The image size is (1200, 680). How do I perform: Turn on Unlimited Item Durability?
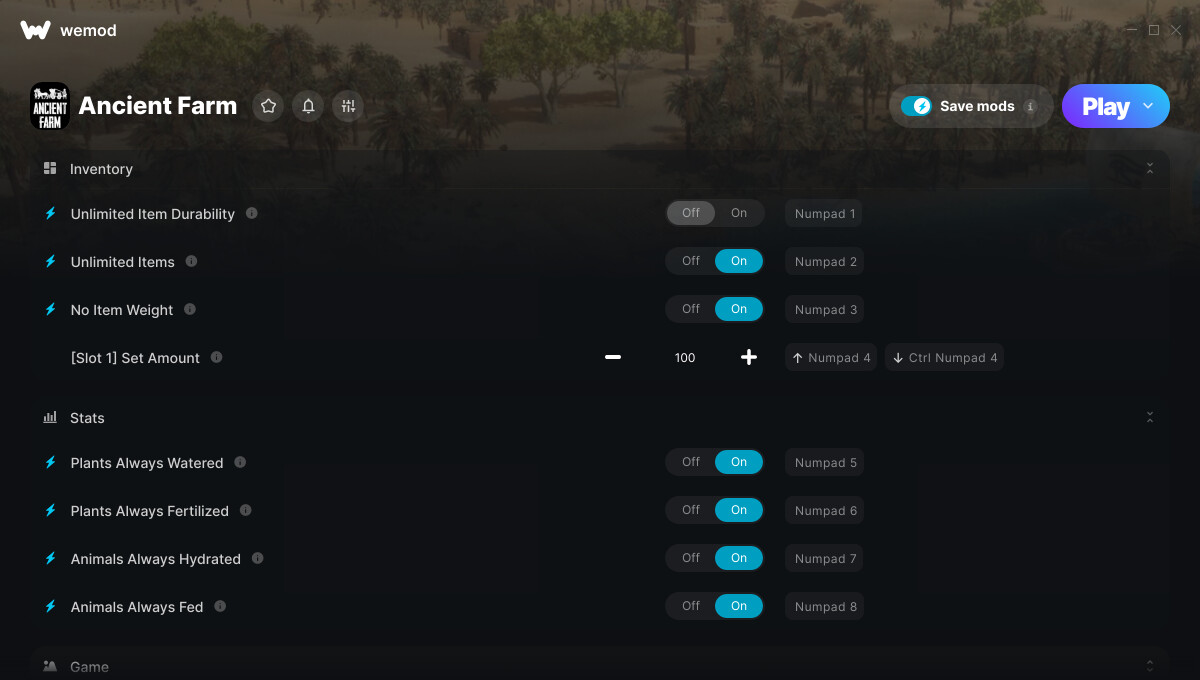click(739, 213)
